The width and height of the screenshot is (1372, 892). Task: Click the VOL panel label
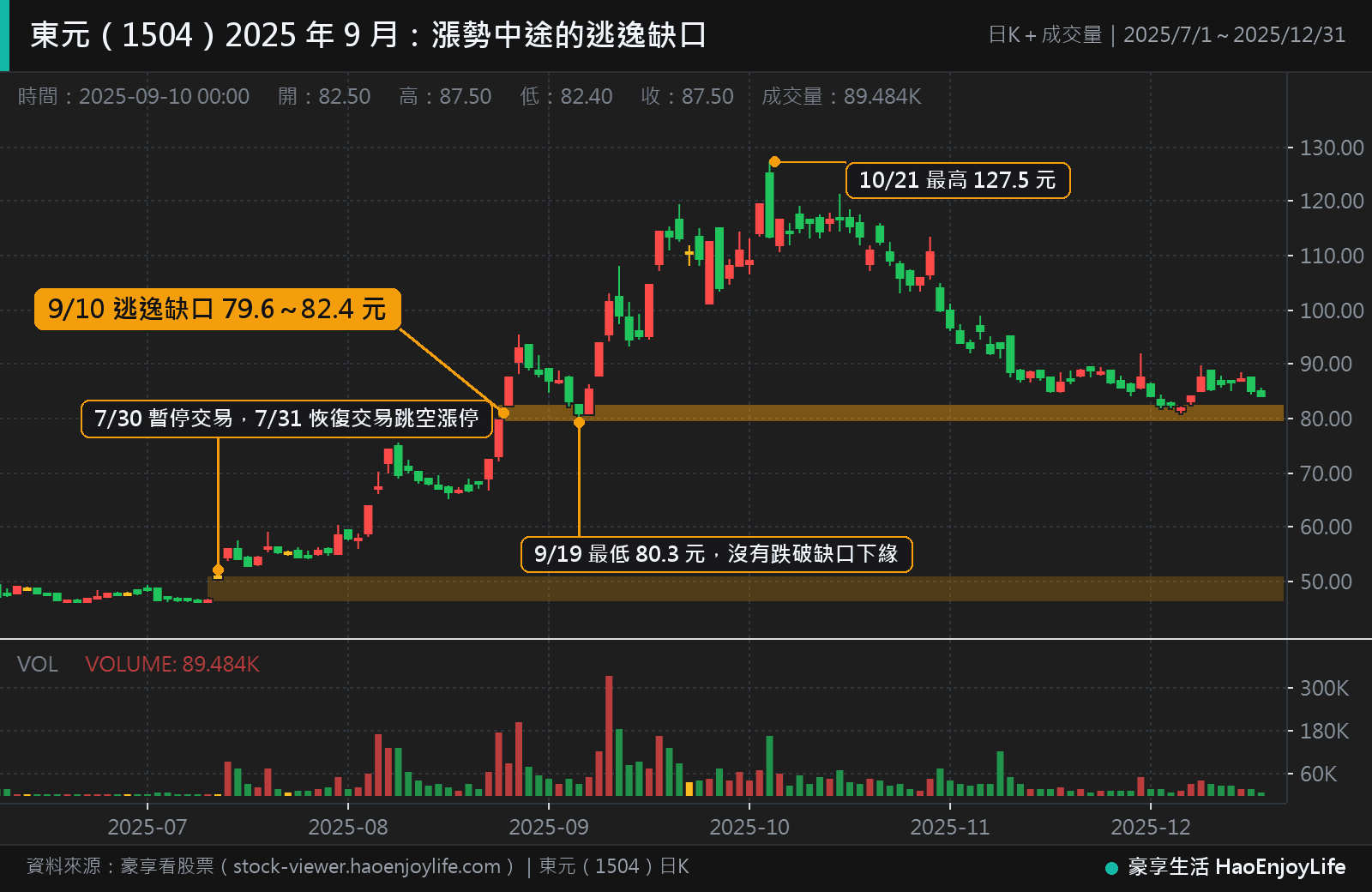click(x=38, y=664)
